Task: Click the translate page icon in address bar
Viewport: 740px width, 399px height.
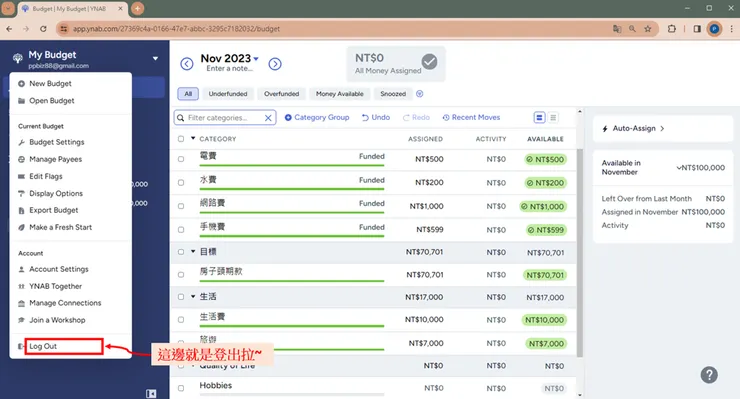Action: 617,29
